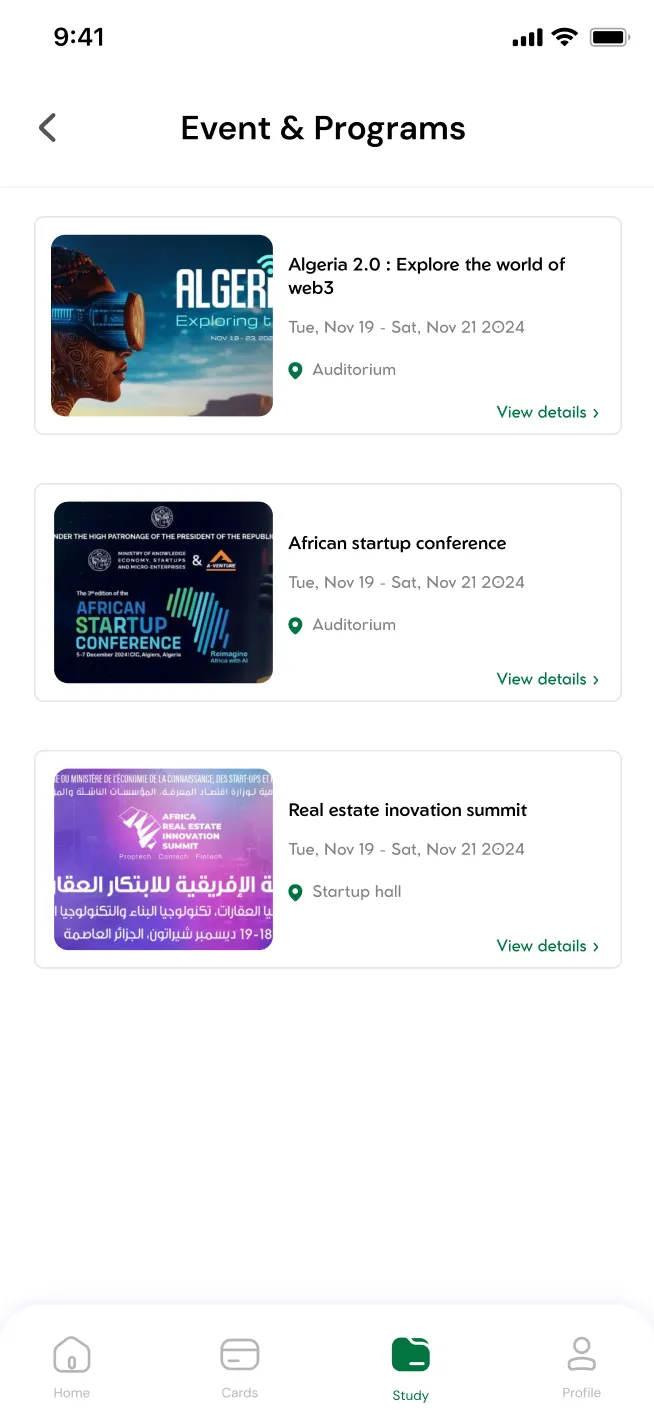Screen dimensions: 654x1422
Task: Tap the Algeria 2.0 location pin icon
Action: point(295,370)
